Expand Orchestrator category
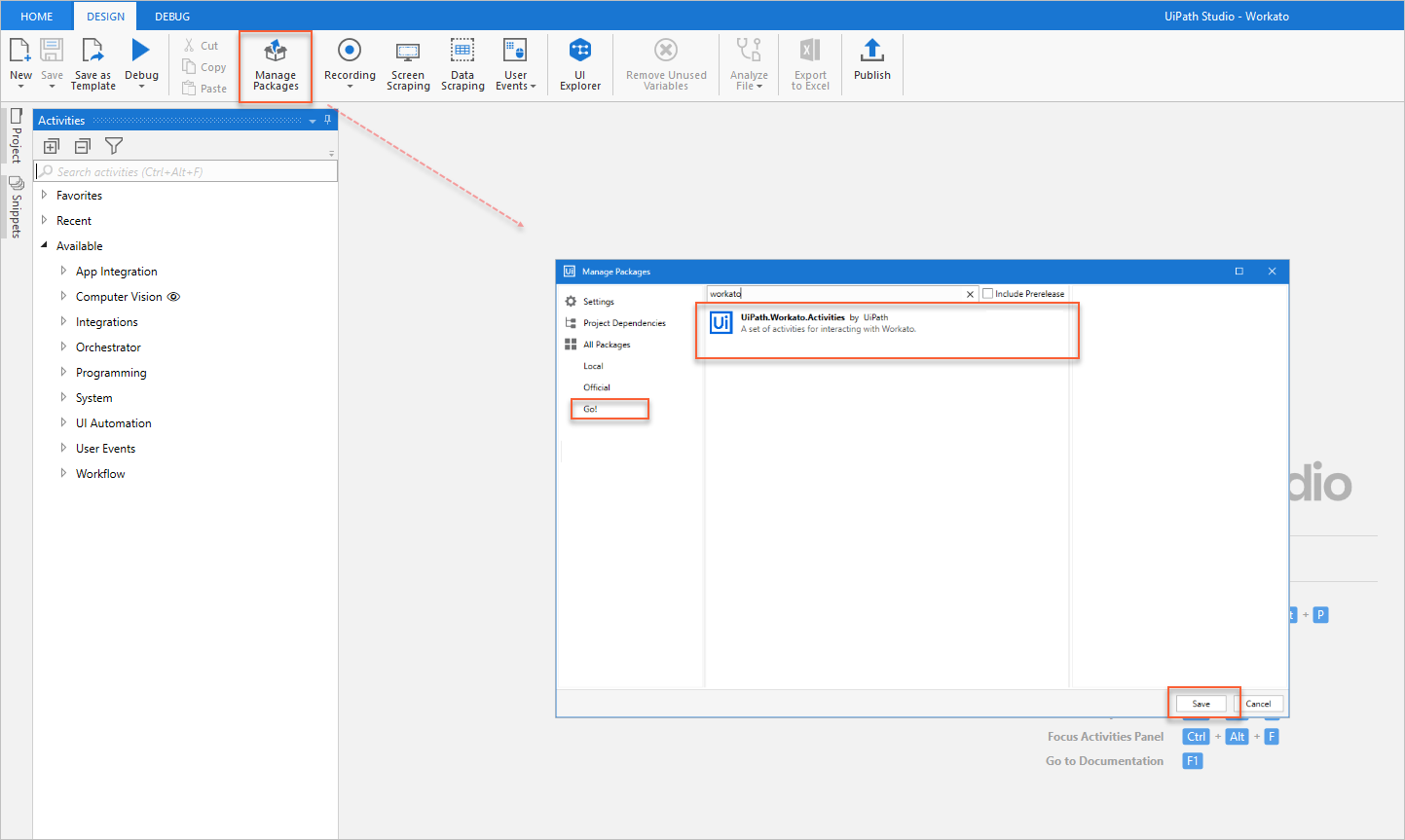Screen dimensions: 1405x840 pos(63,347)
